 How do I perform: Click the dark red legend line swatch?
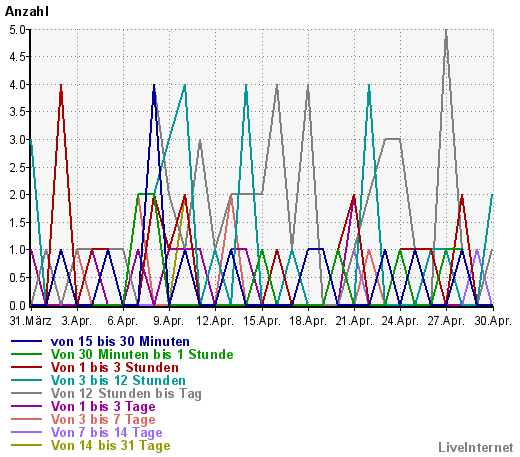(x=27, y=367)
